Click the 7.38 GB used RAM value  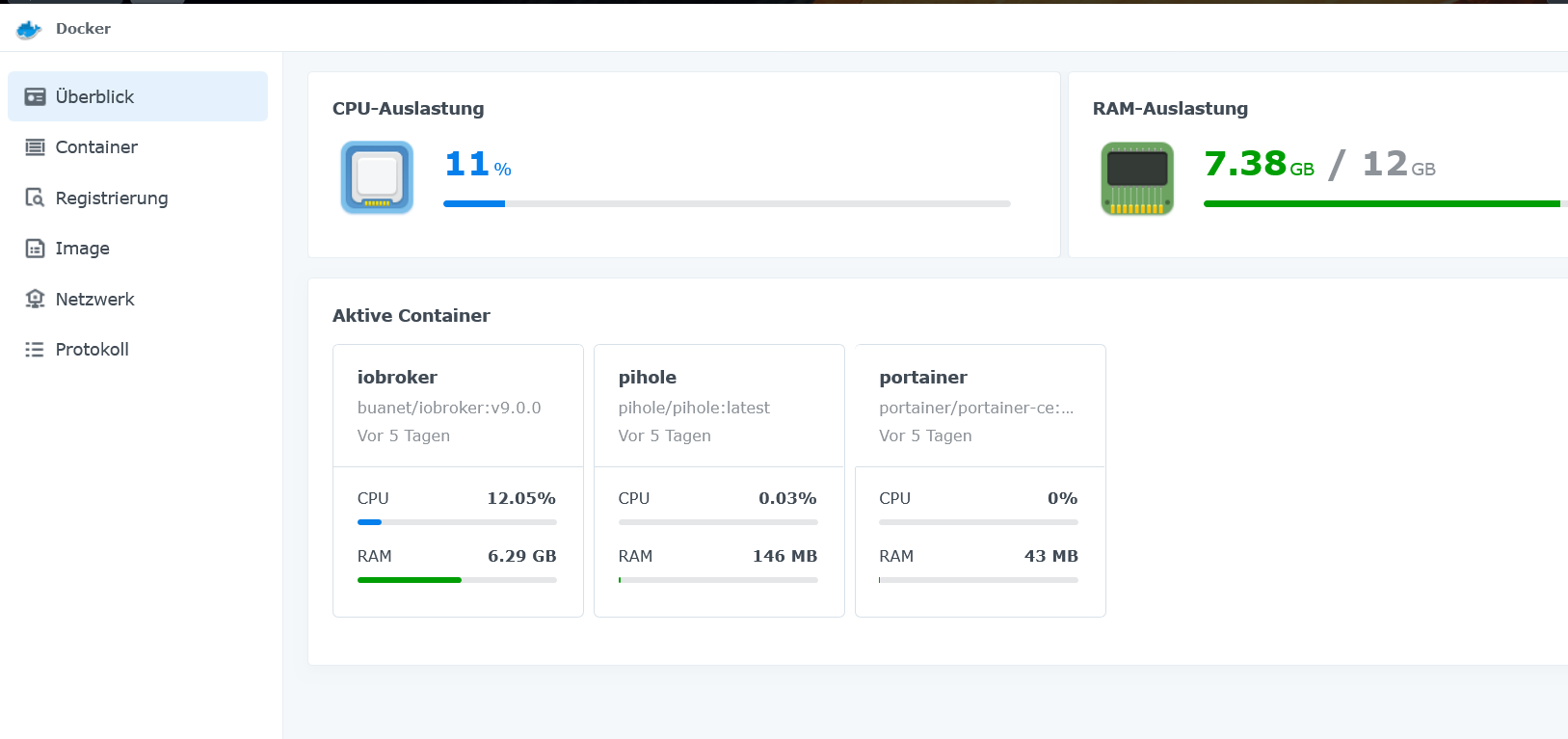pos(1259,165)
